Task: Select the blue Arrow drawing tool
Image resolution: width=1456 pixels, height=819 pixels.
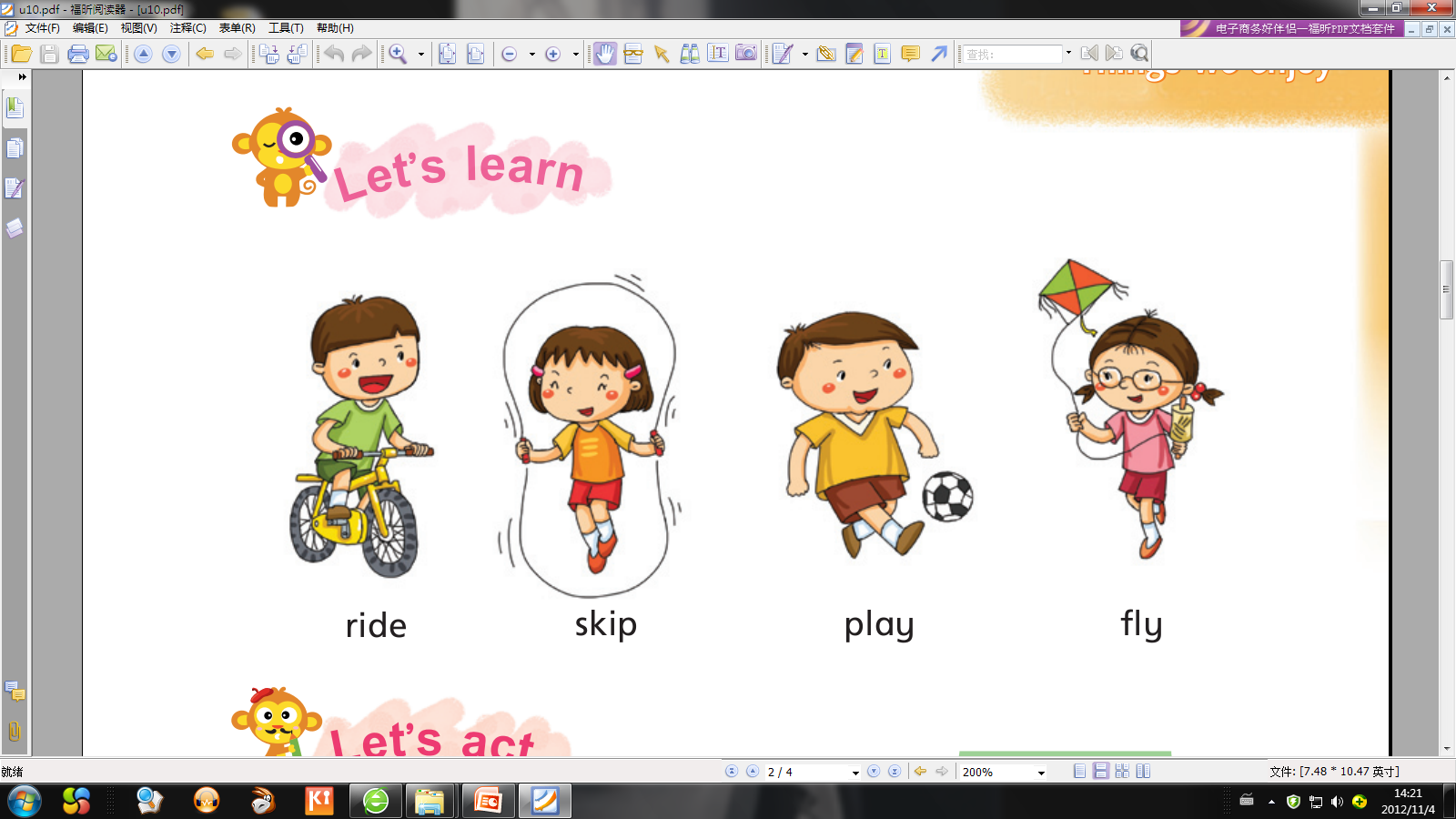Action: [939, 54]
